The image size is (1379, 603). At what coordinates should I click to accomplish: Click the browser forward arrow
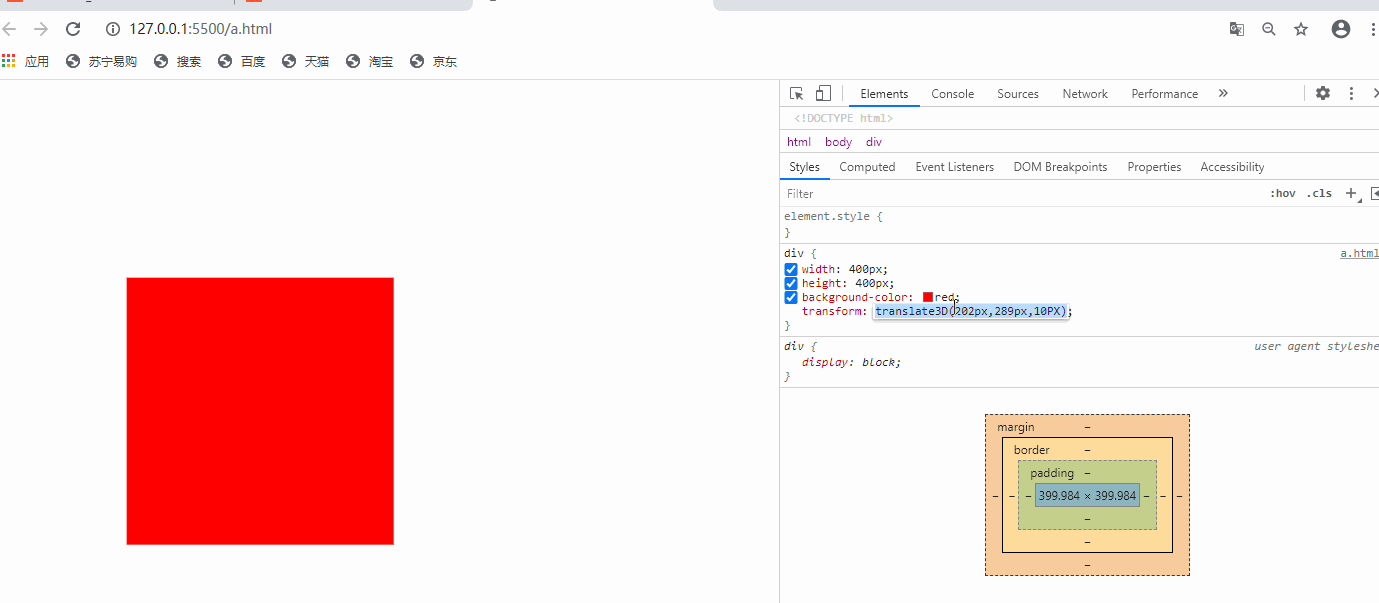41,29
